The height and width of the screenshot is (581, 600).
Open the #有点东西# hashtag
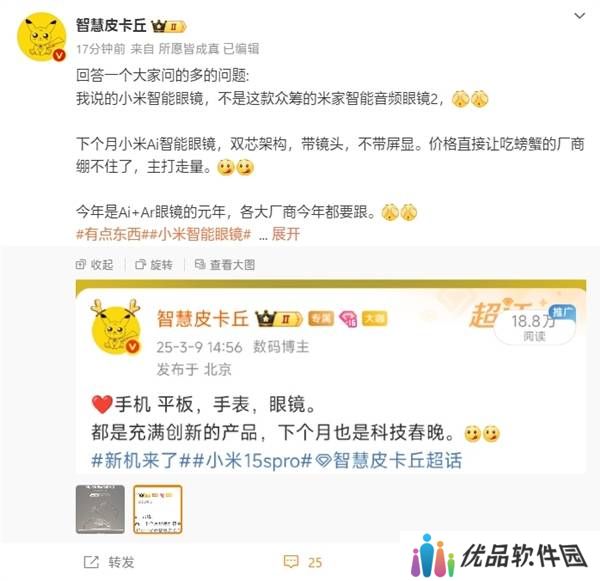(111, 234)
